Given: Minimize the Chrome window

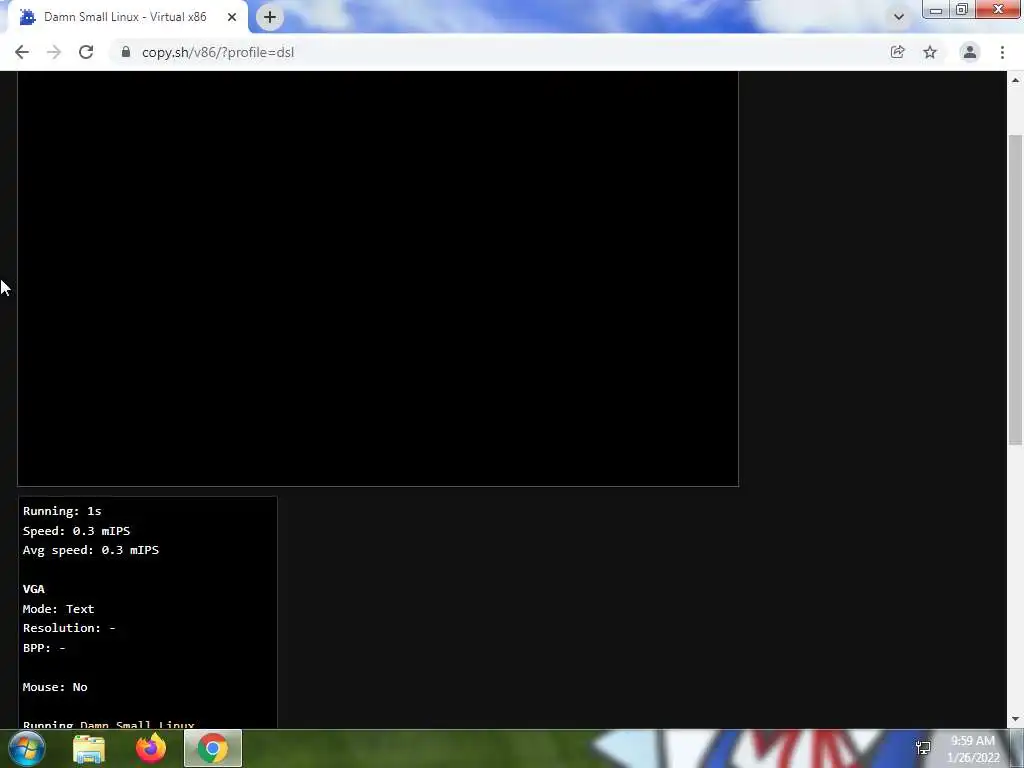Looking at the screenshot, I should click(936, 9).
